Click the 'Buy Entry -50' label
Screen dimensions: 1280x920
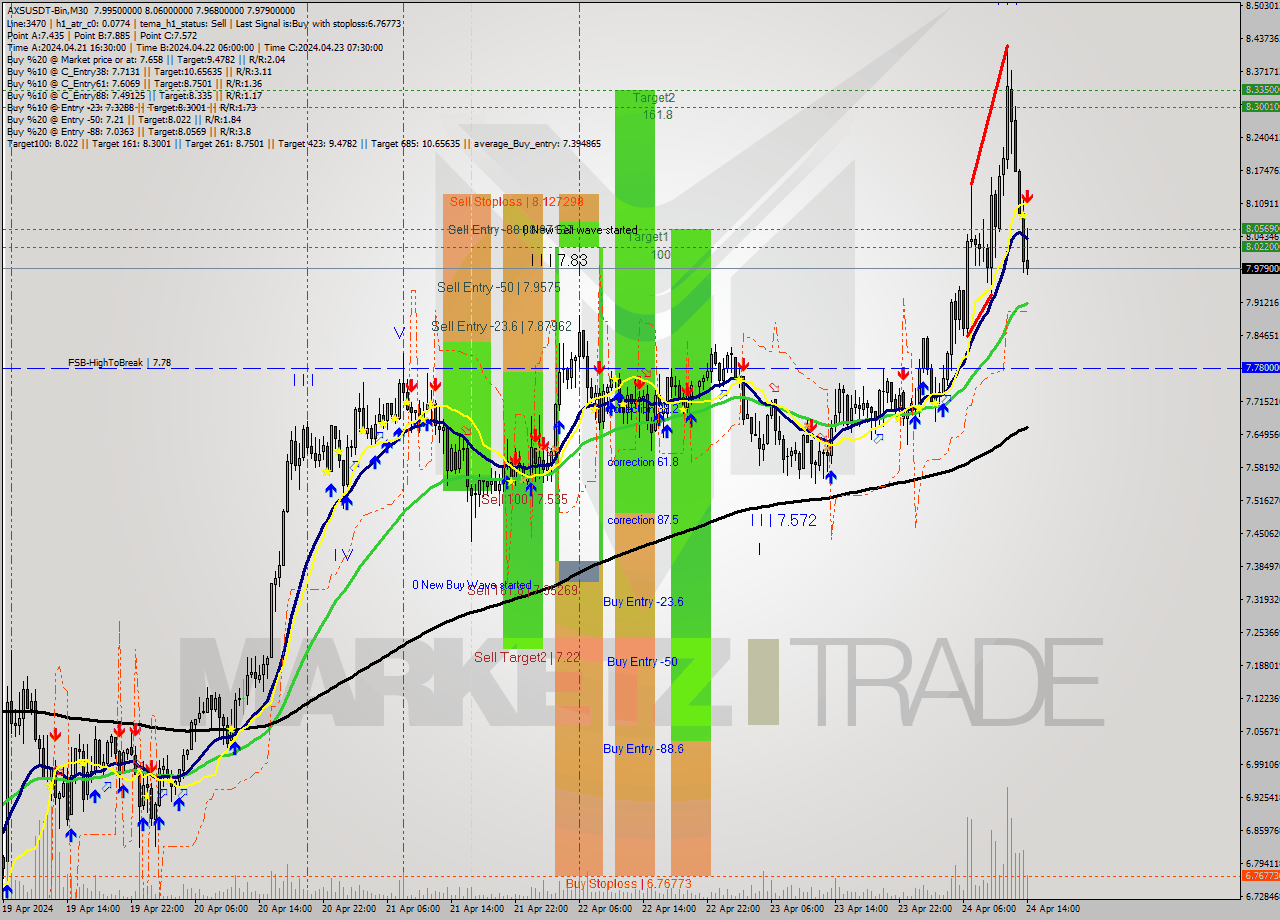[x=642, y=662]
